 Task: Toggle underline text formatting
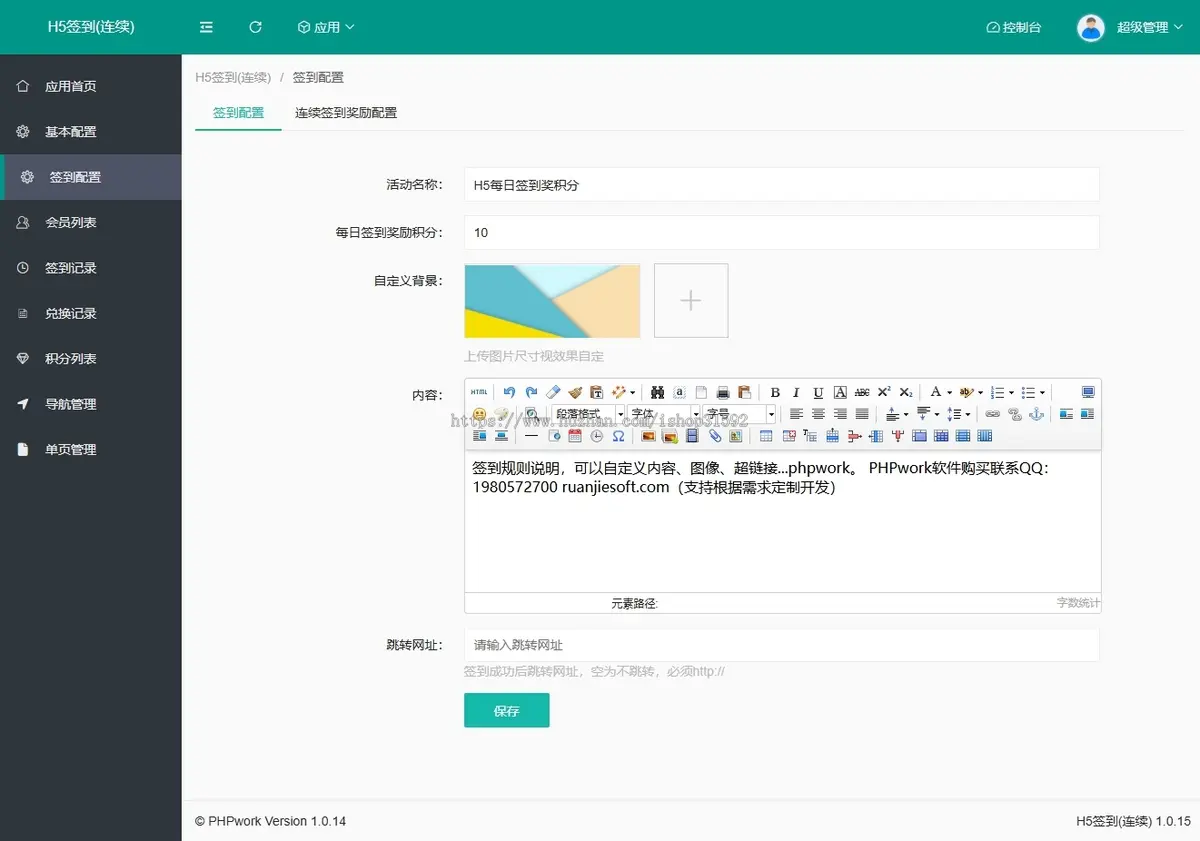click(x=818, y=393)
